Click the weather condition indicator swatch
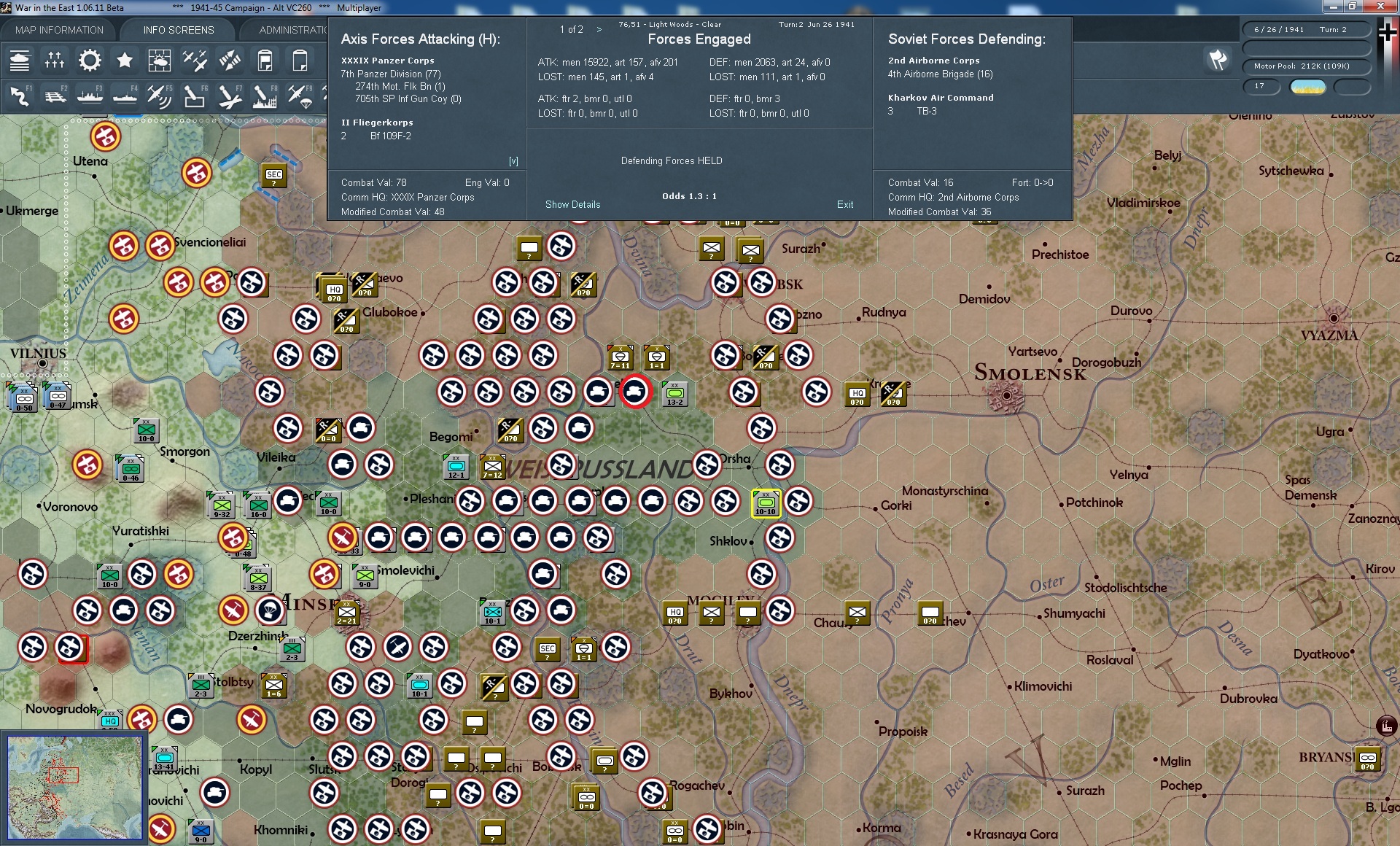 point(1307,87)
